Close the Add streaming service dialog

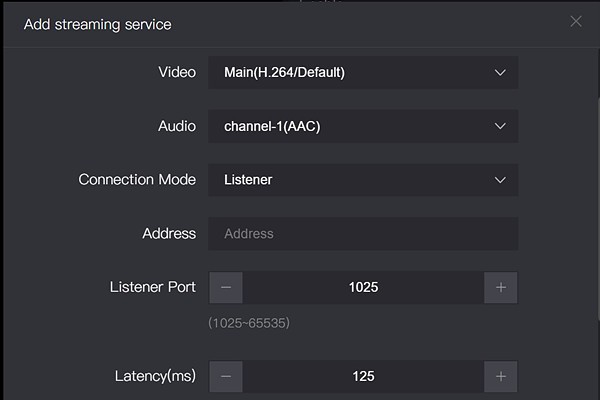(x=575, y=22)
